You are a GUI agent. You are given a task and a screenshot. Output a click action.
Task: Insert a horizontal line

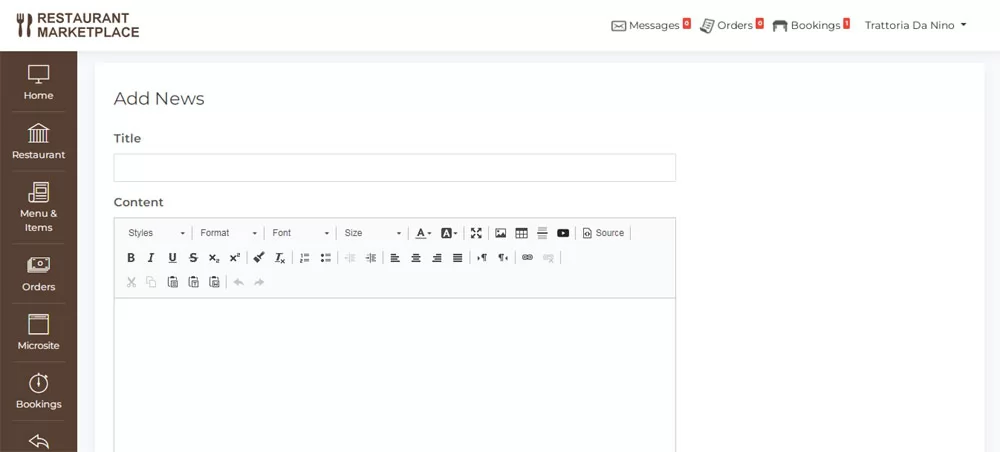point(543,233)
